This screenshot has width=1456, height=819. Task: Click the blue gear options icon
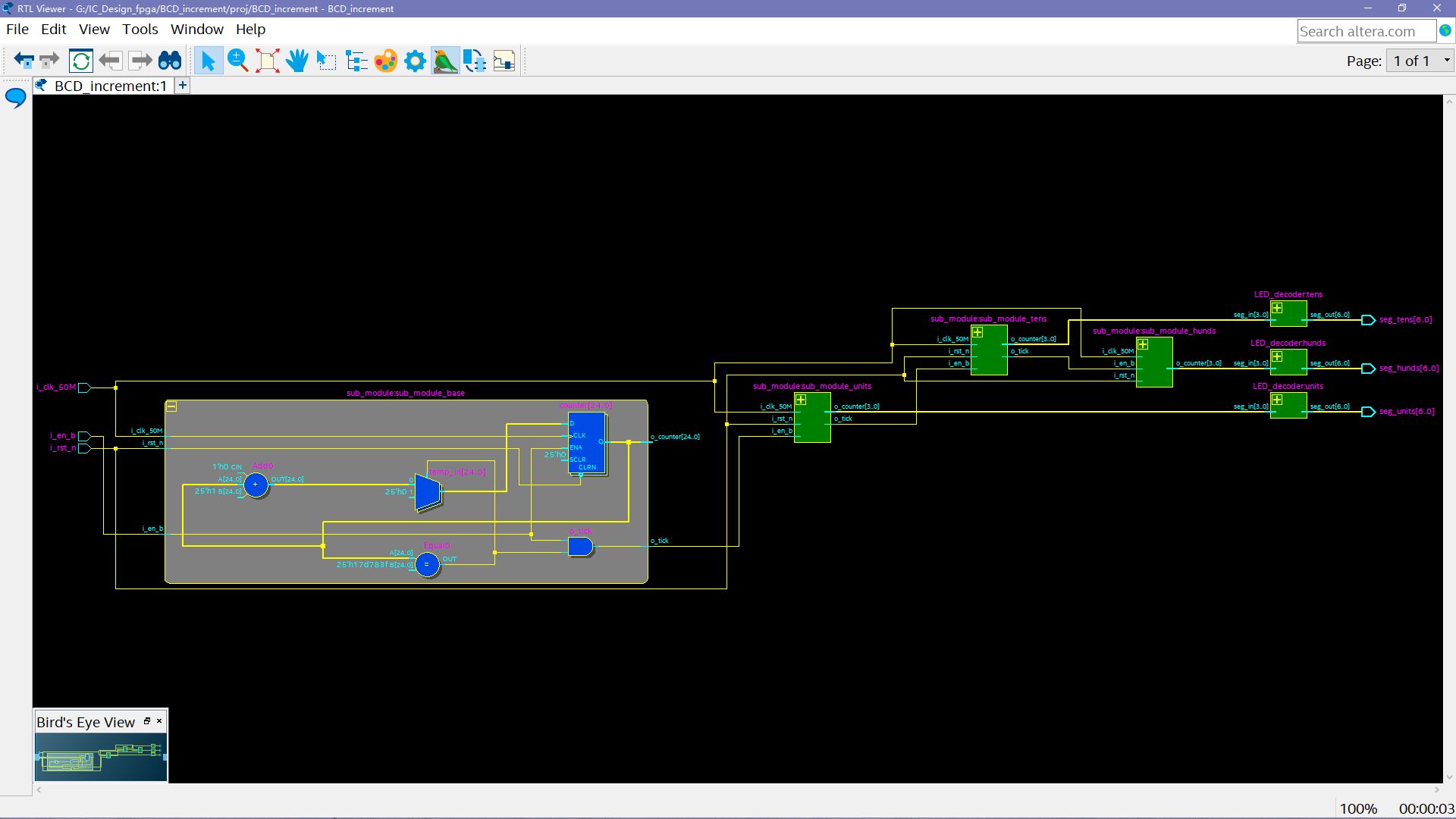click(415, 61)
